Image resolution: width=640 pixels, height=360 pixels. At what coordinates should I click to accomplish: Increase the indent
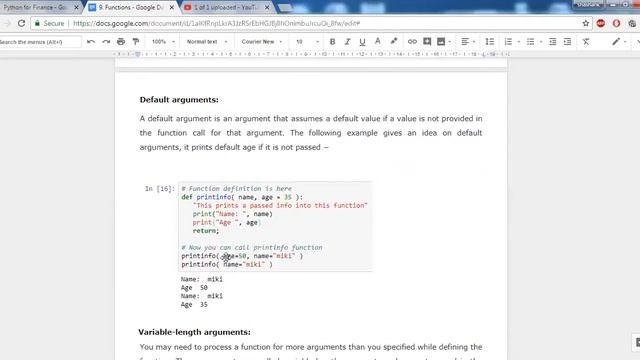(x=567, y=42)
